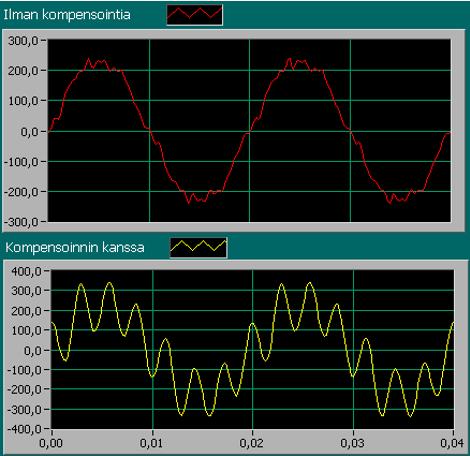Click the first tall peak of yellow waveform
The width and height of the screenshot is (470, 456).
point(81,284)
